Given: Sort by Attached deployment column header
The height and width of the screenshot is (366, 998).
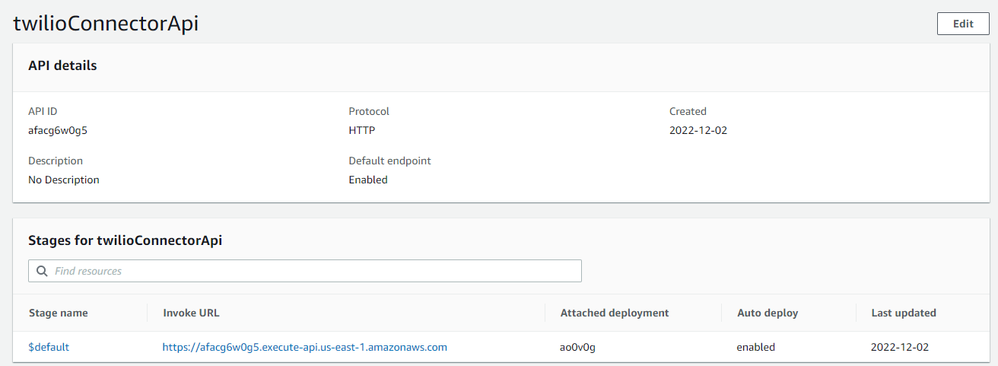Looking at the screenshot, I should coord(615,313).
